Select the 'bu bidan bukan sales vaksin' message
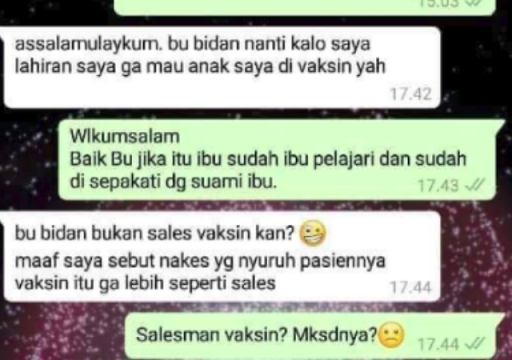This screenshot has height=360, width=512. (x=222, y=256)
